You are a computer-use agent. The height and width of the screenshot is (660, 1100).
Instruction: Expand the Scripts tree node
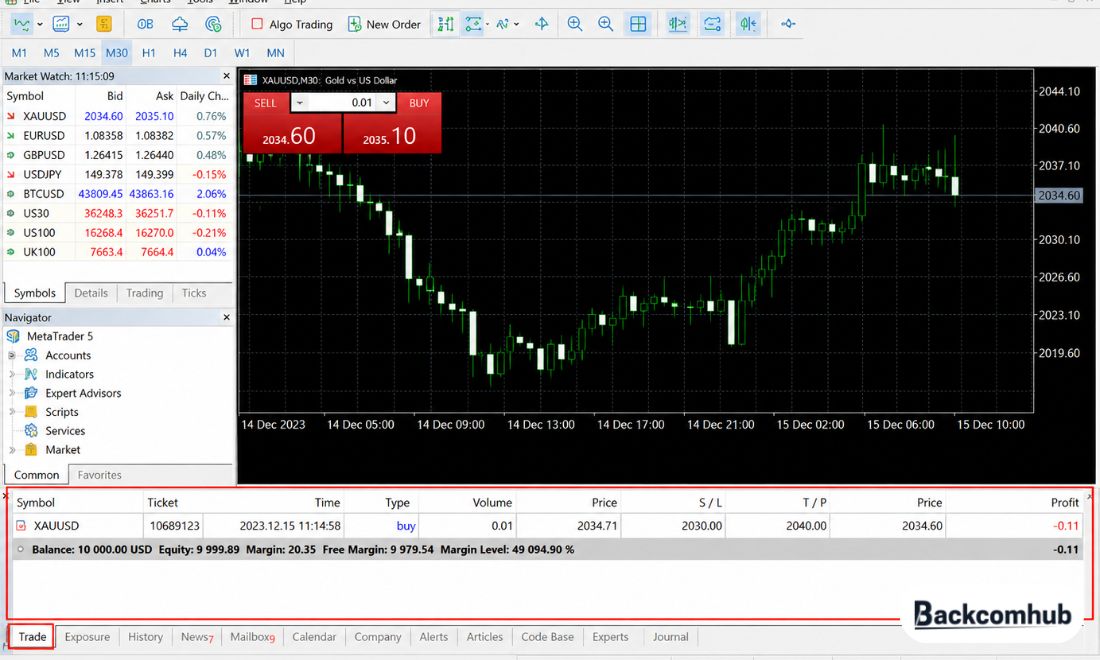(x=11, y=412)
